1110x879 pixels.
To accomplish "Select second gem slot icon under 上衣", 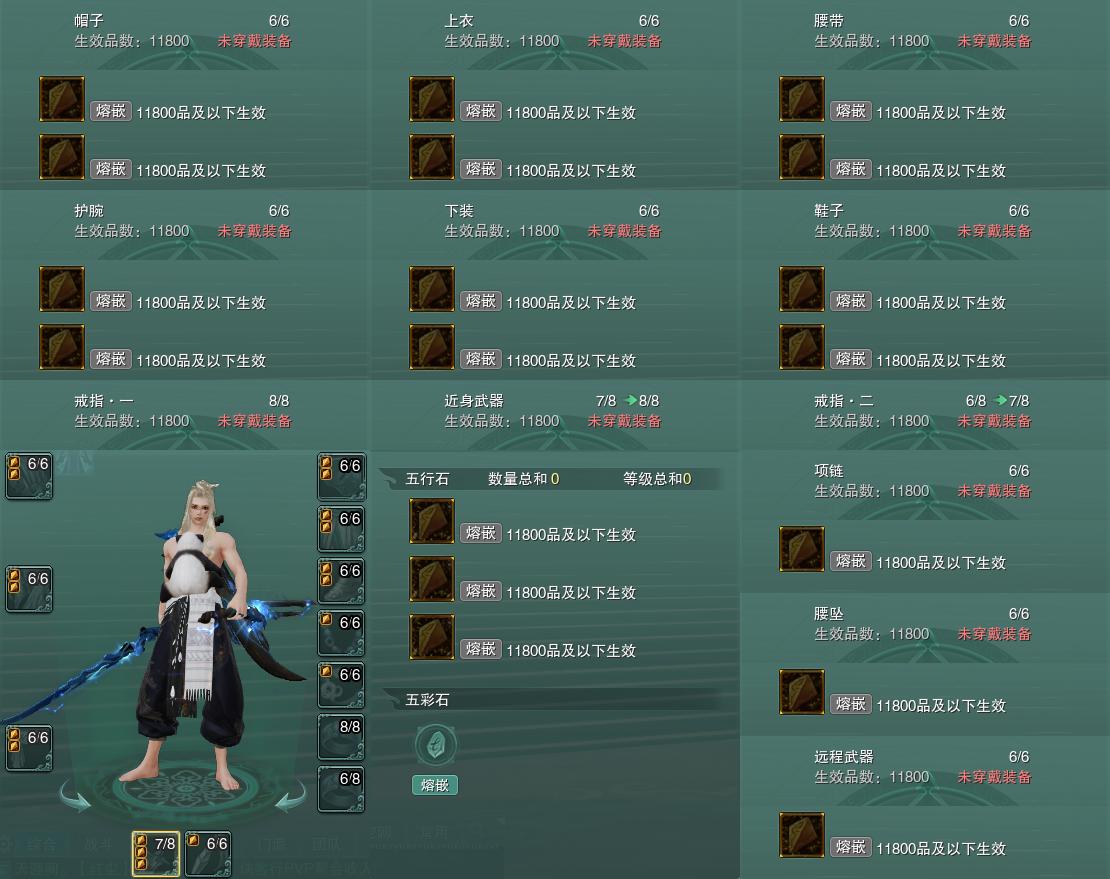I will 432,157.
